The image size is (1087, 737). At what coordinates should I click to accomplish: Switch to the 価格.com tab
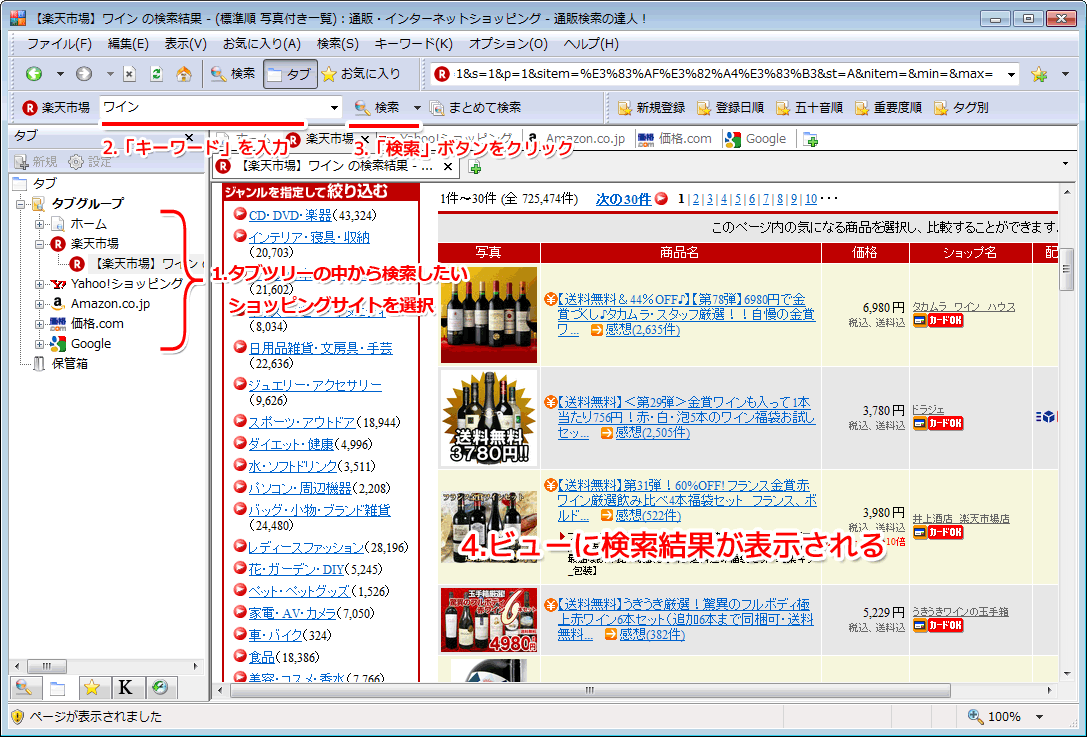[x=675, y=139]
